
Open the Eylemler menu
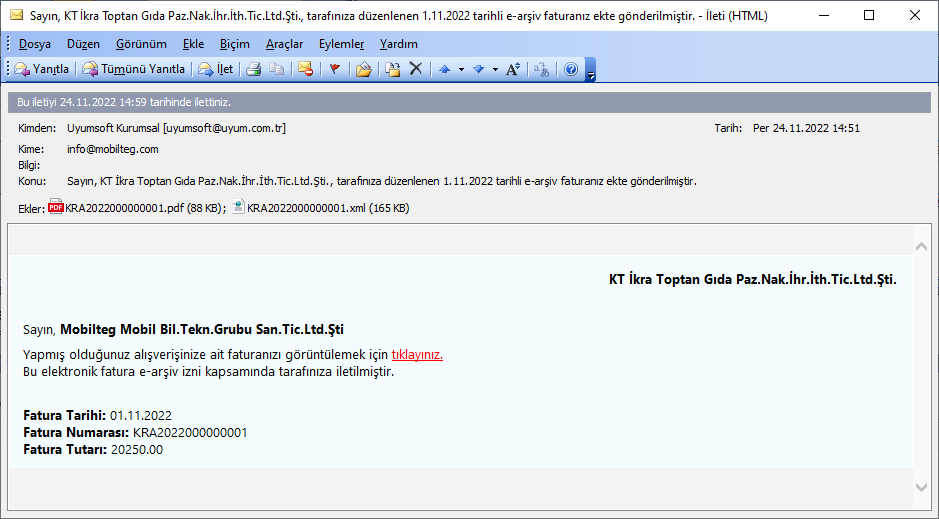click(341, 44)
